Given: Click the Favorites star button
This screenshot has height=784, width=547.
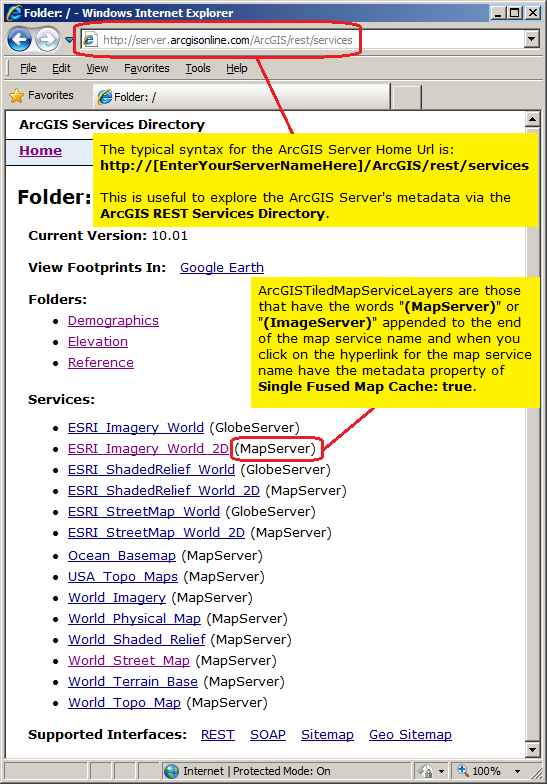Looking at the screenshot, I should coord(42,95).
